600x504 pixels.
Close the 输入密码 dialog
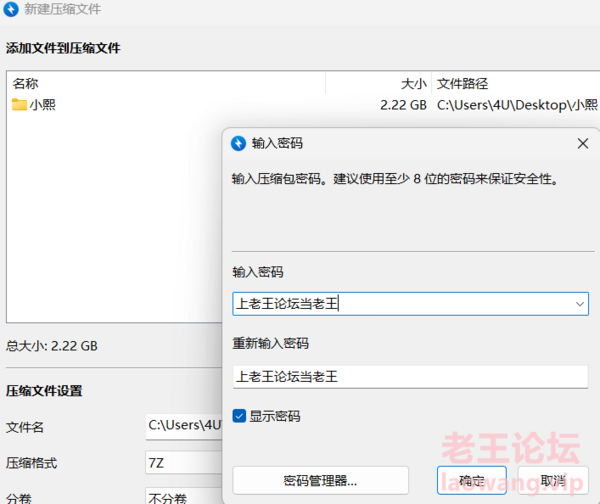583,144
